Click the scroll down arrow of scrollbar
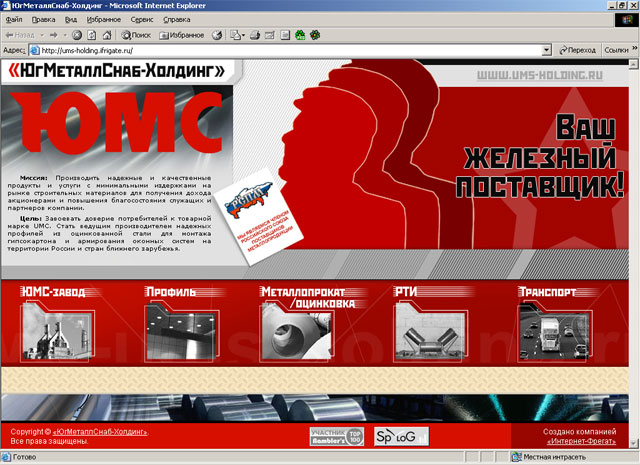640x465 pixels. pyautogui.click(x=633, y=443)
